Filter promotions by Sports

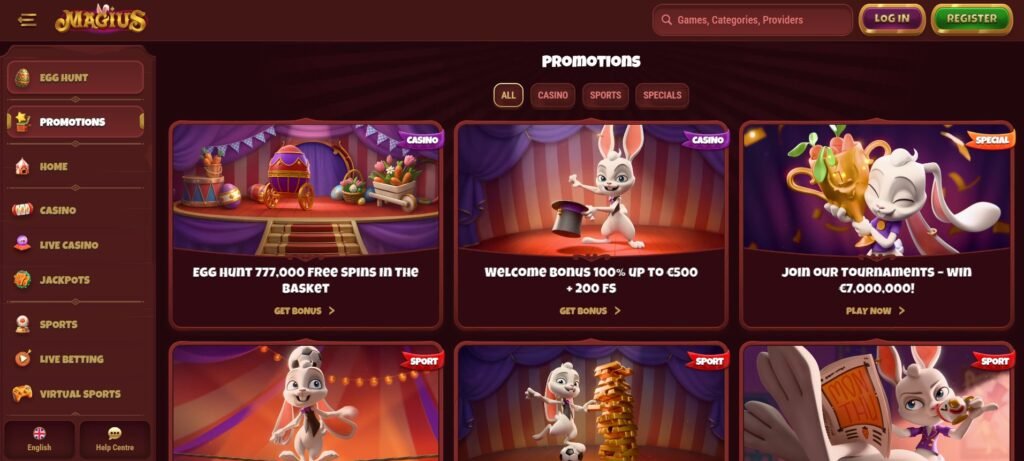605,95
